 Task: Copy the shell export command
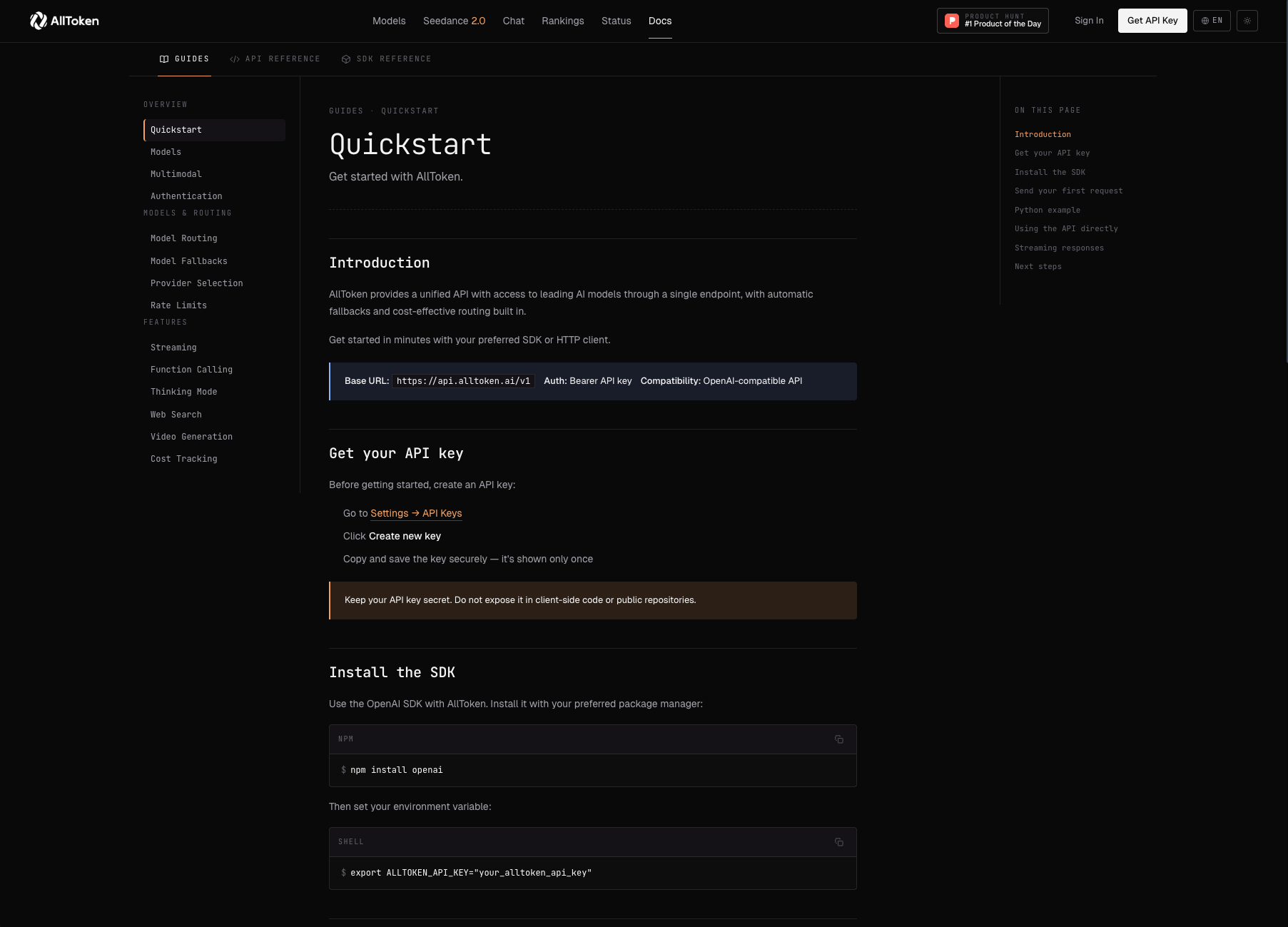pyautogui.click(x=839, y=842)
